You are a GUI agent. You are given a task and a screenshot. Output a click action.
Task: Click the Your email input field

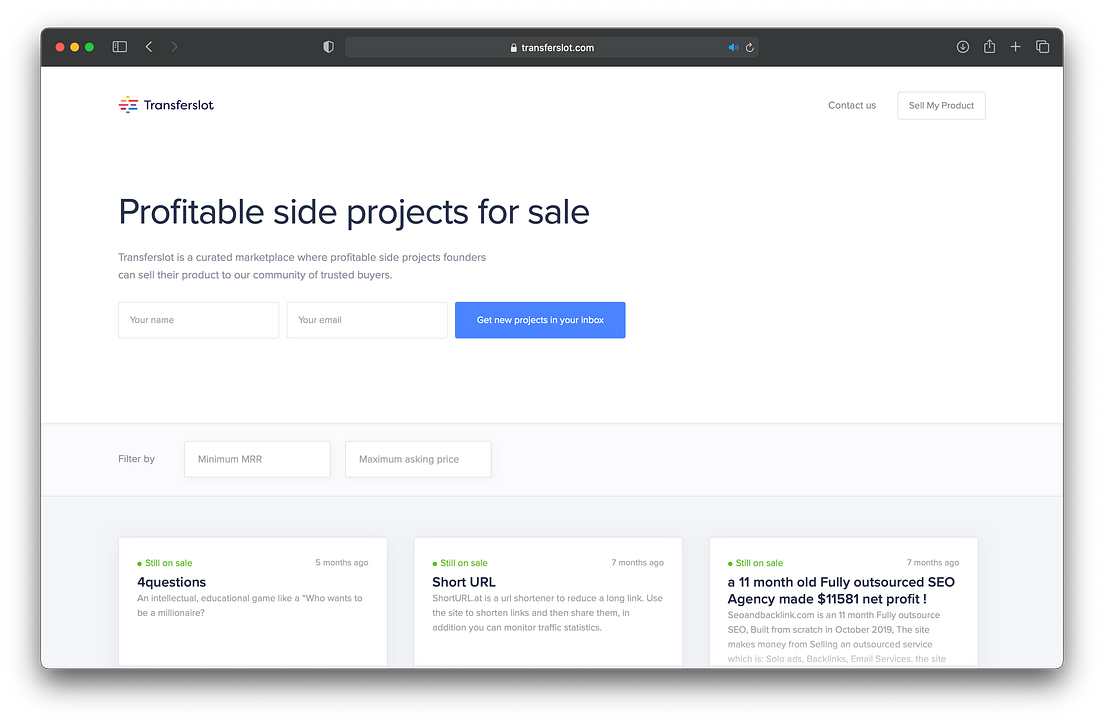point(366,320)
